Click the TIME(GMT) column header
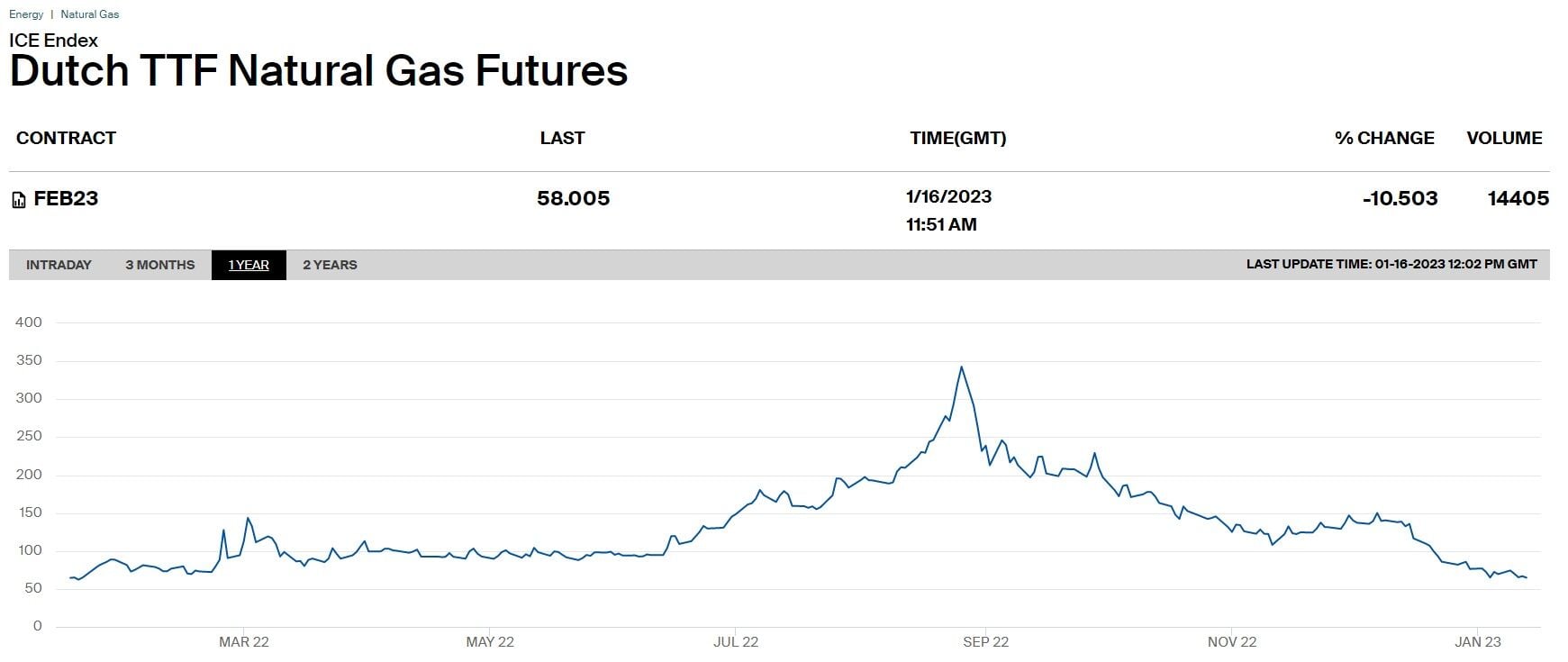The width and height of the screenshot is (1568, 662). point(957,138)
